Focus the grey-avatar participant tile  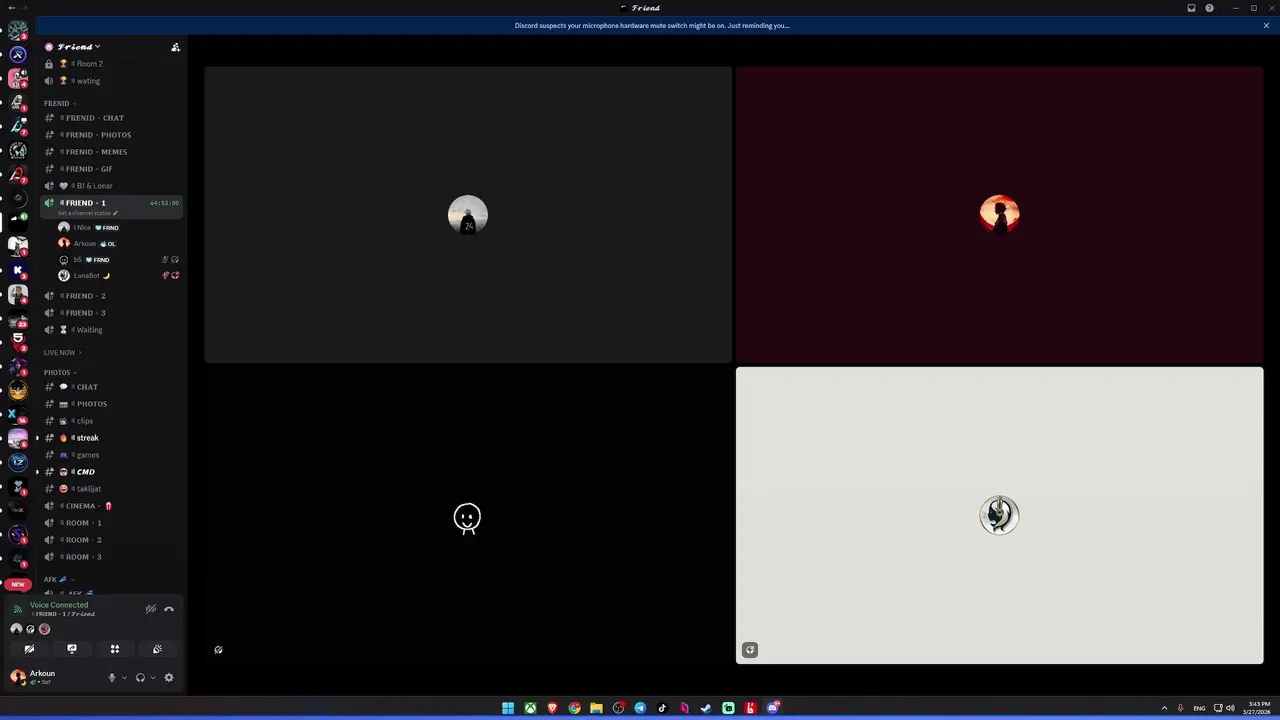coord(468,215)
